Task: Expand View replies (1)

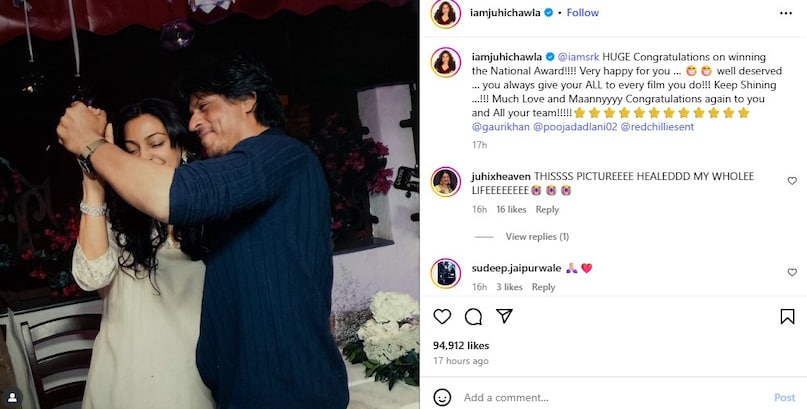Action: tap(537, 237)
